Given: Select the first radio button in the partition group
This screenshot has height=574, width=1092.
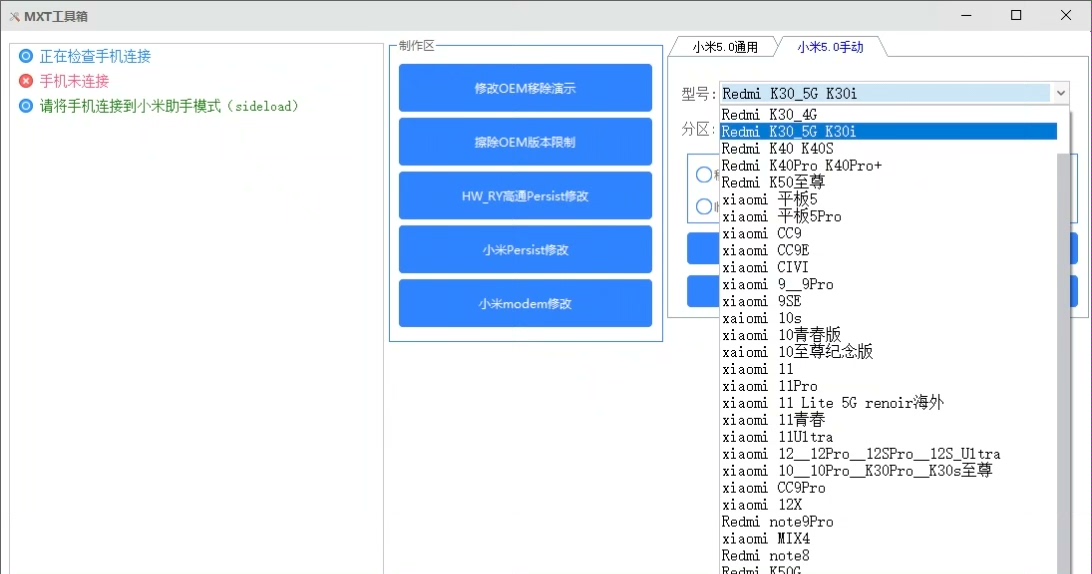Looking at the screenshot, I should [704, 174].
